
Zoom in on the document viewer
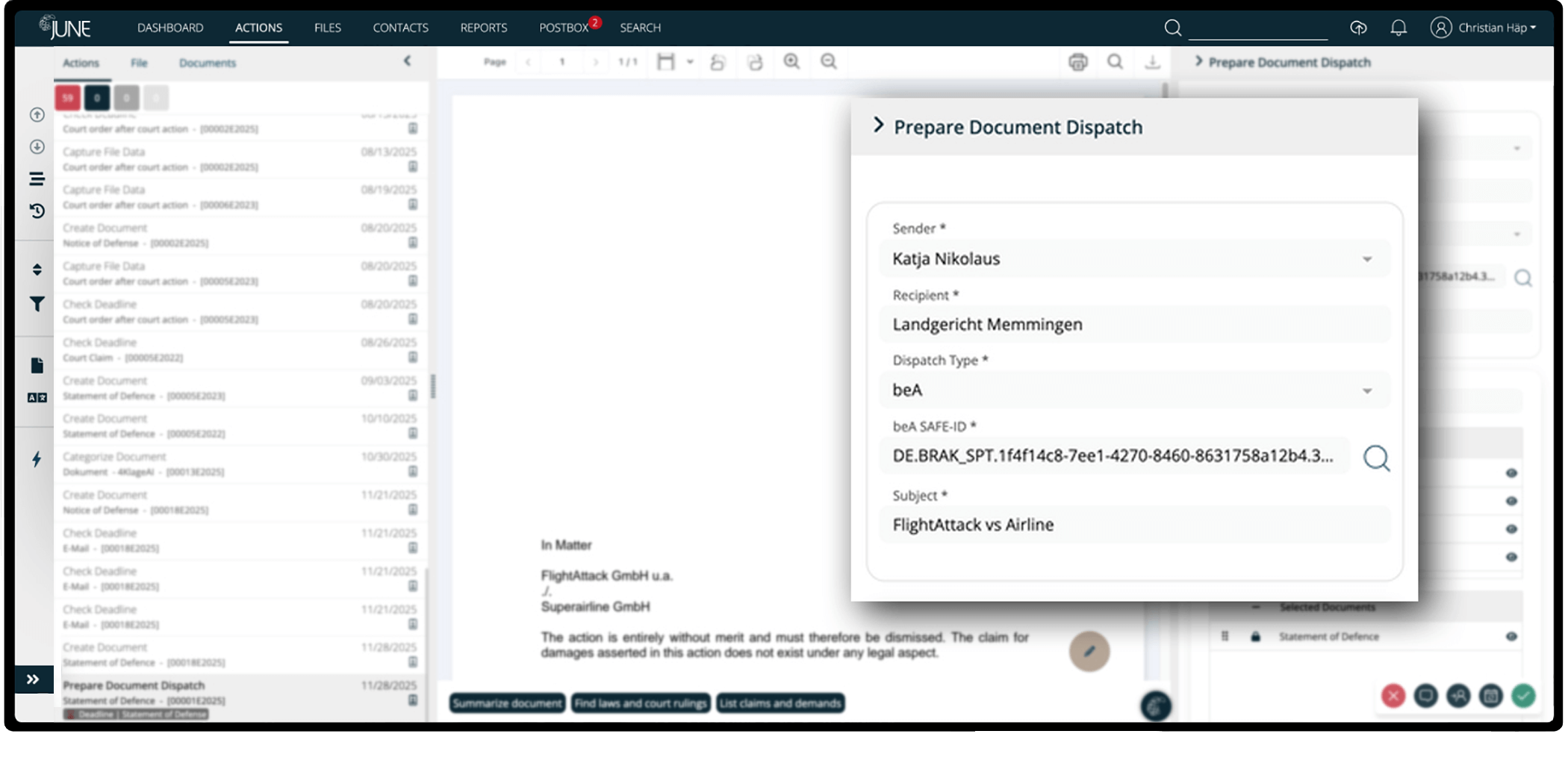pos(791,62)
